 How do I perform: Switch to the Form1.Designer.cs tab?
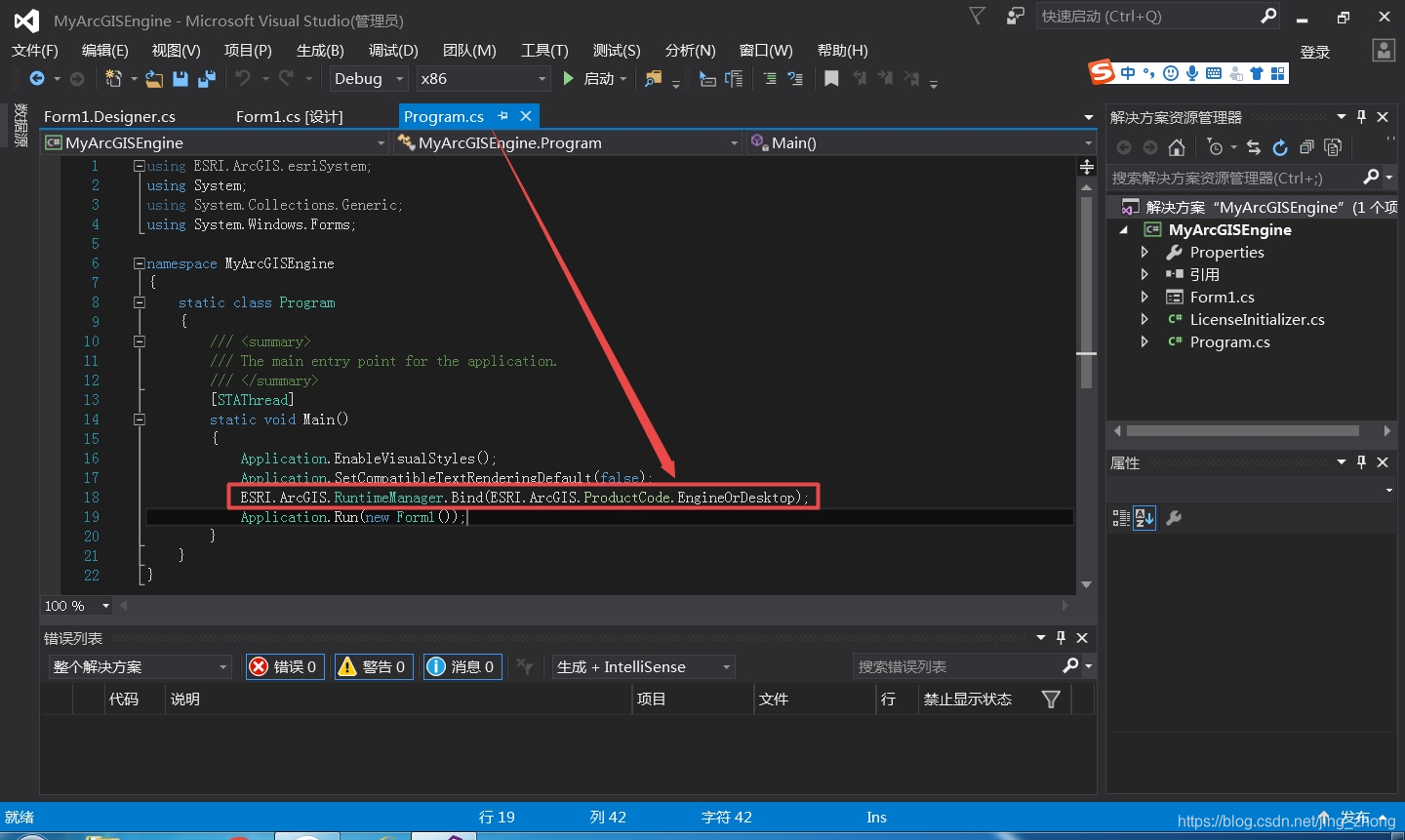pyautogui.click(x=109, y=116)
